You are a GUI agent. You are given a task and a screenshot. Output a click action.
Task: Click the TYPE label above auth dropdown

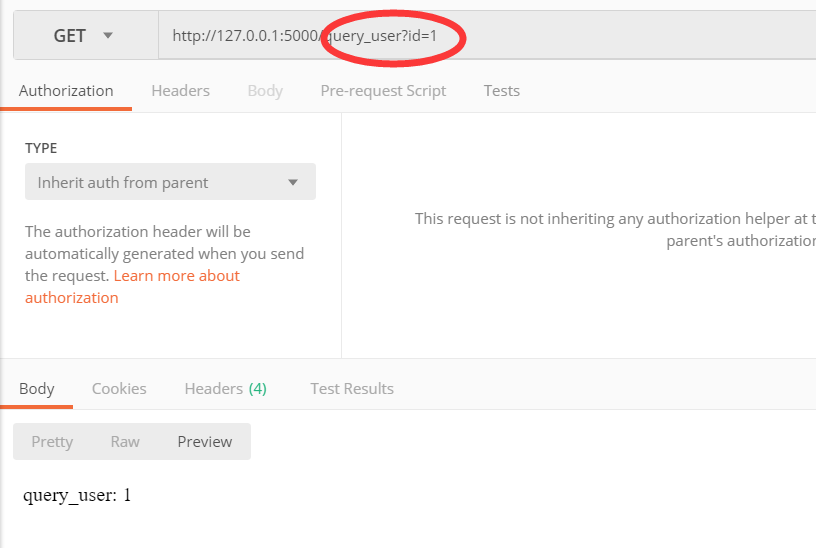click(41, 148)
